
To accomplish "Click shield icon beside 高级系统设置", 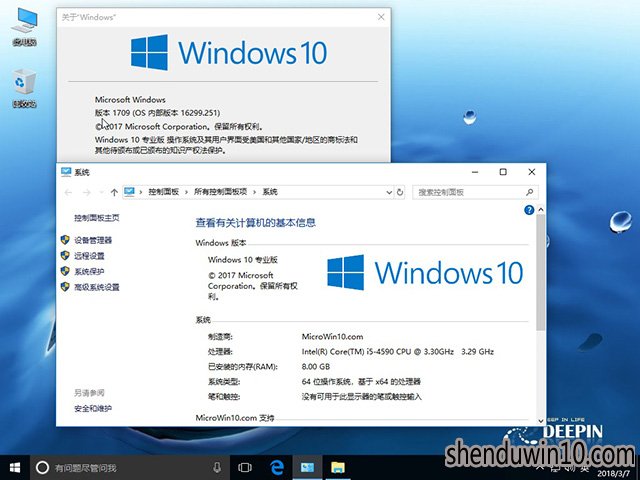I will (65, 287).
